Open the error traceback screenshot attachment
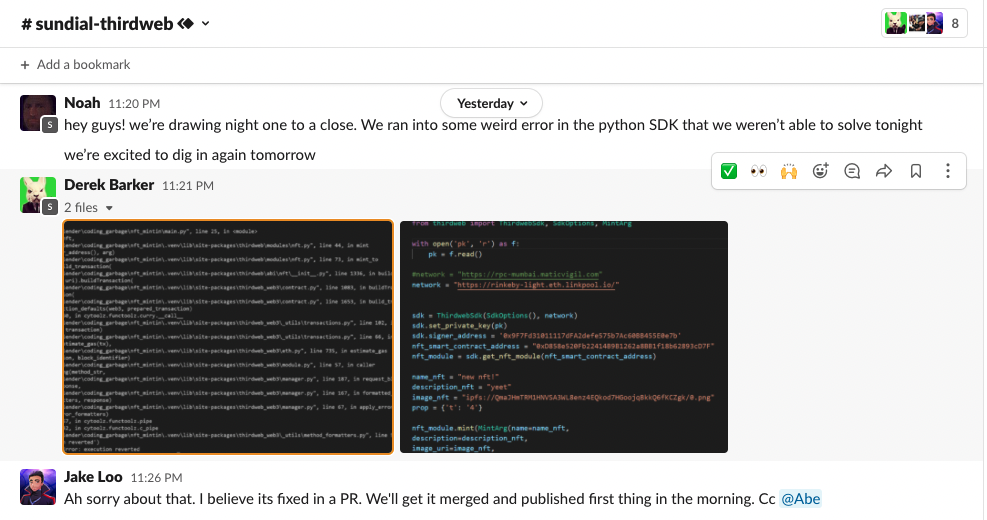 click(228, 337)
